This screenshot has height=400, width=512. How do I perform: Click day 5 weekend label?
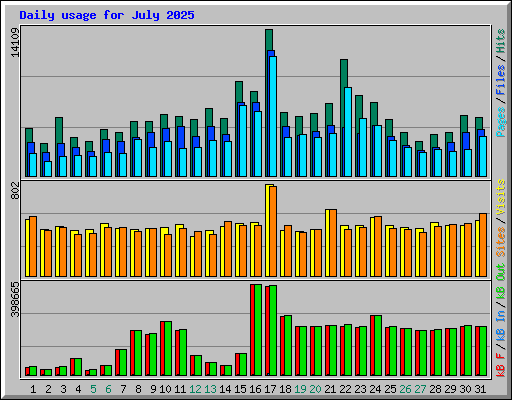(x=93, y=389)
